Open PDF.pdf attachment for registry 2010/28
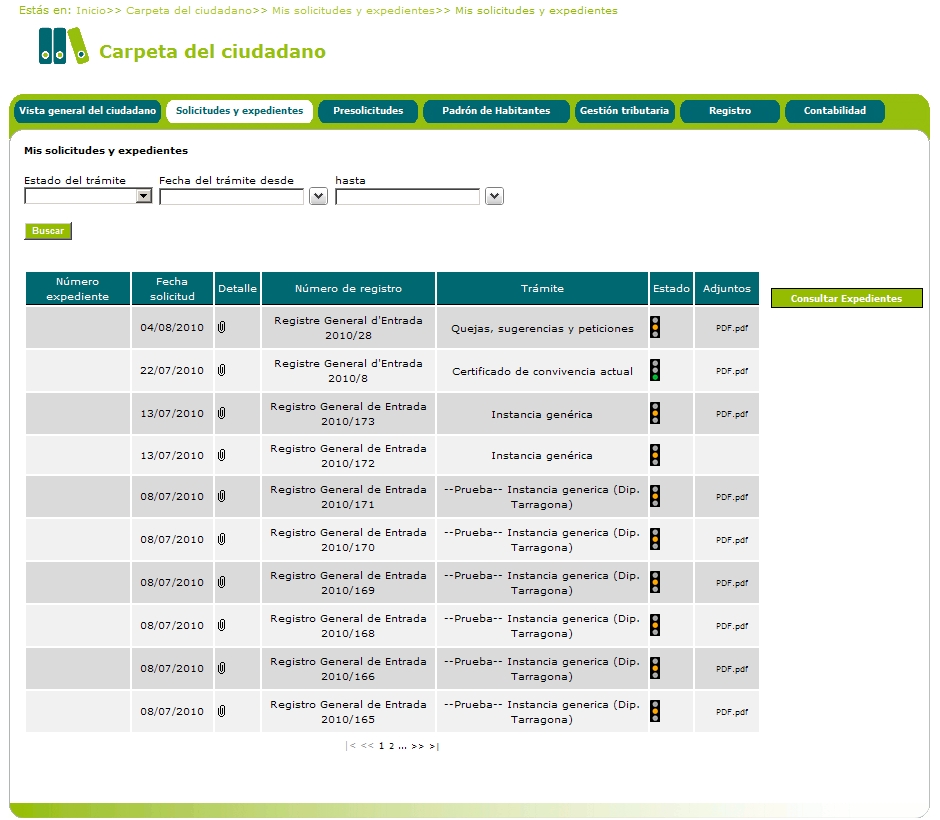The width and height of the screenshot is (940, 820). 731,328
